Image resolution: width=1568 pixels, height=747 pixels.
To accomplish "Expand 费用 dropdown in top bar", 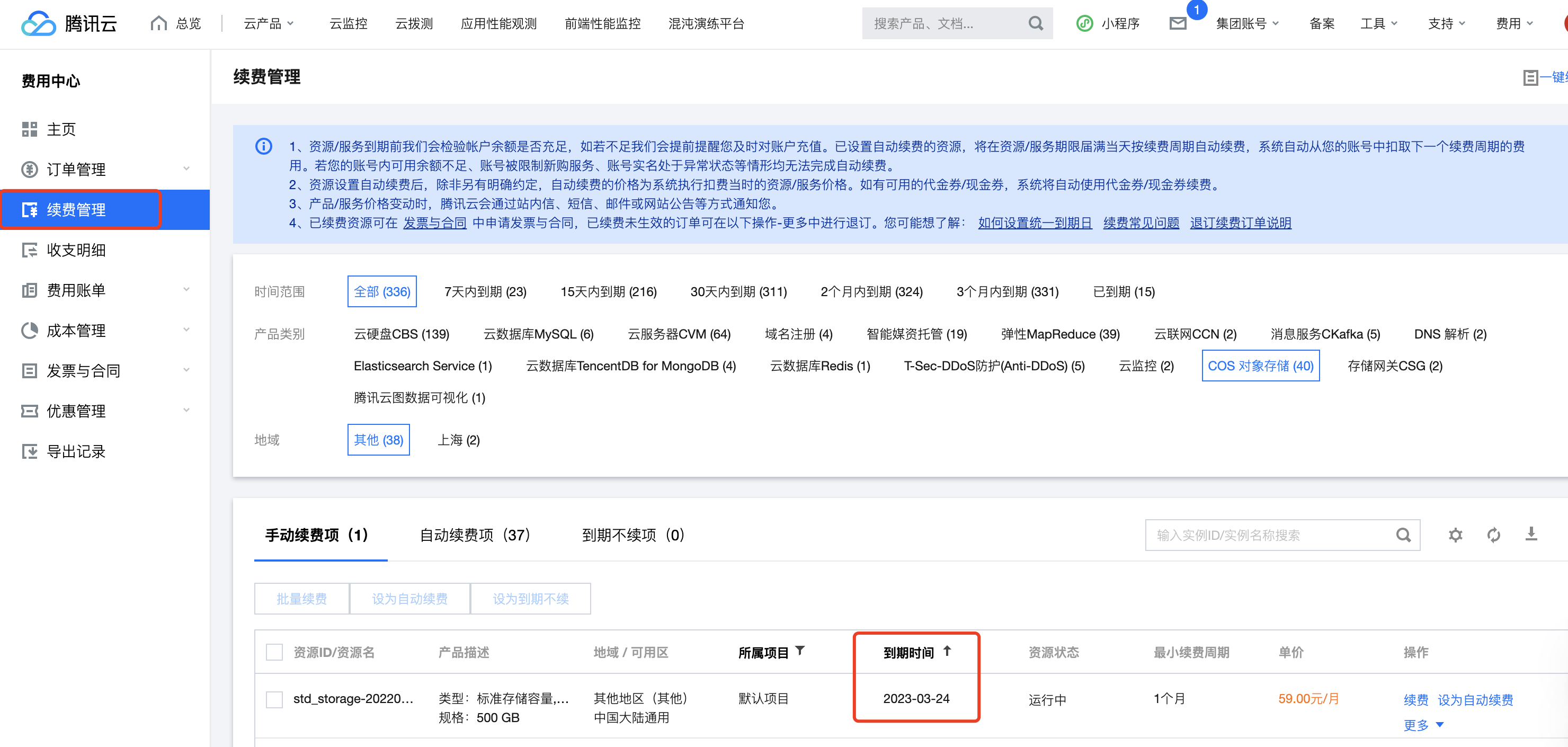I will (1514, 24).
